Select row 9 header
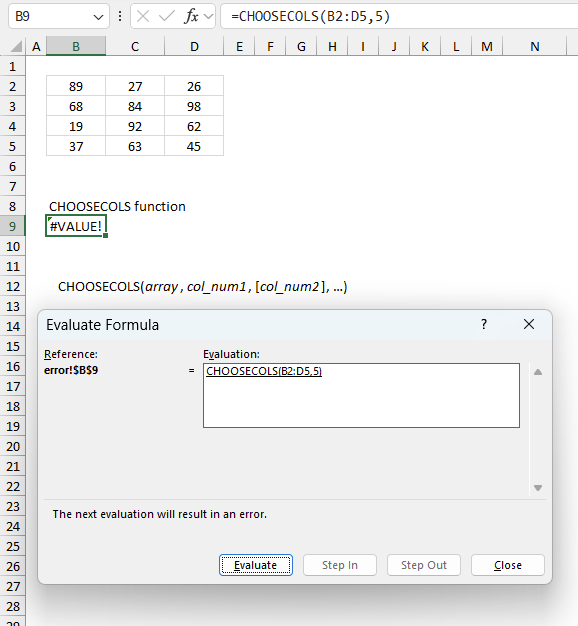The image size is (578, 626). 12,226
